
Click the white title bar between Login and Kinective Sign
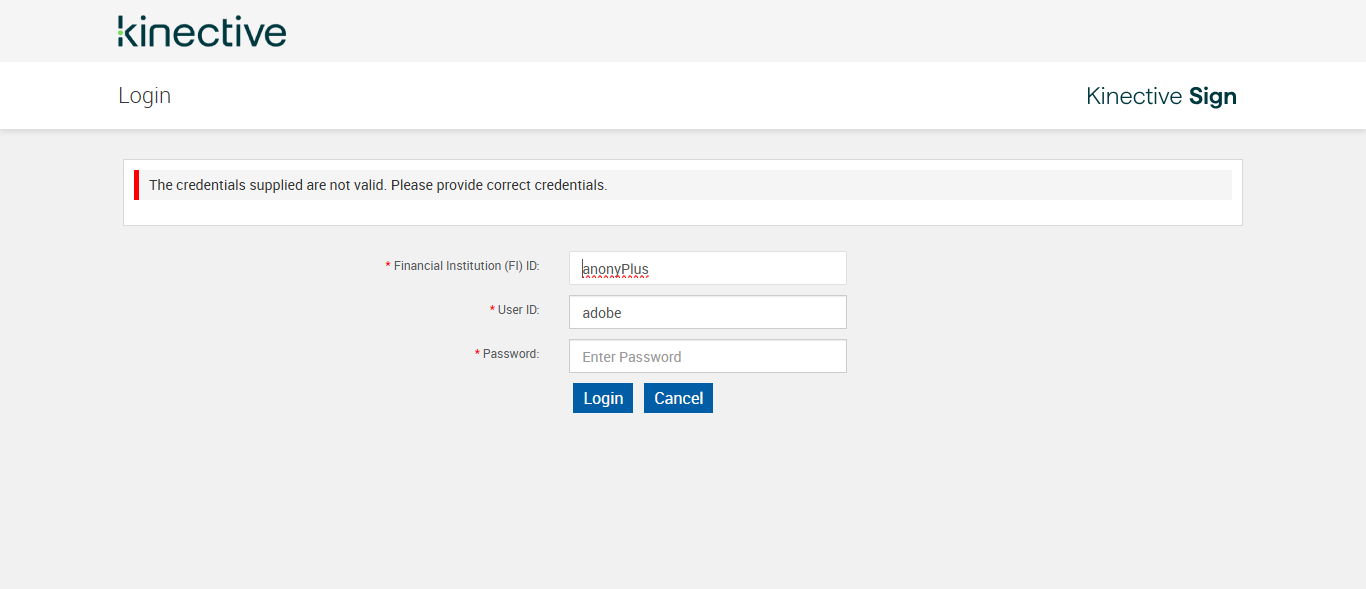pos(620,96)
